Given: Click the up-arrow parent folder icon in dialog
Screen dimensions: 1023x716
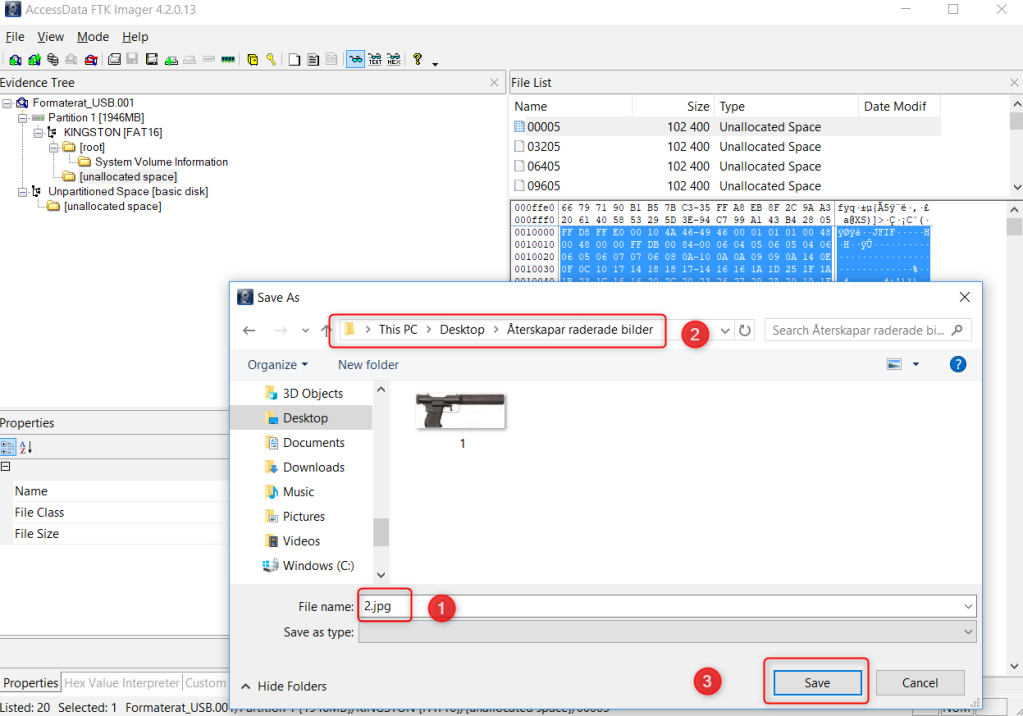Looking at the screenshot, I should [326, 330].
